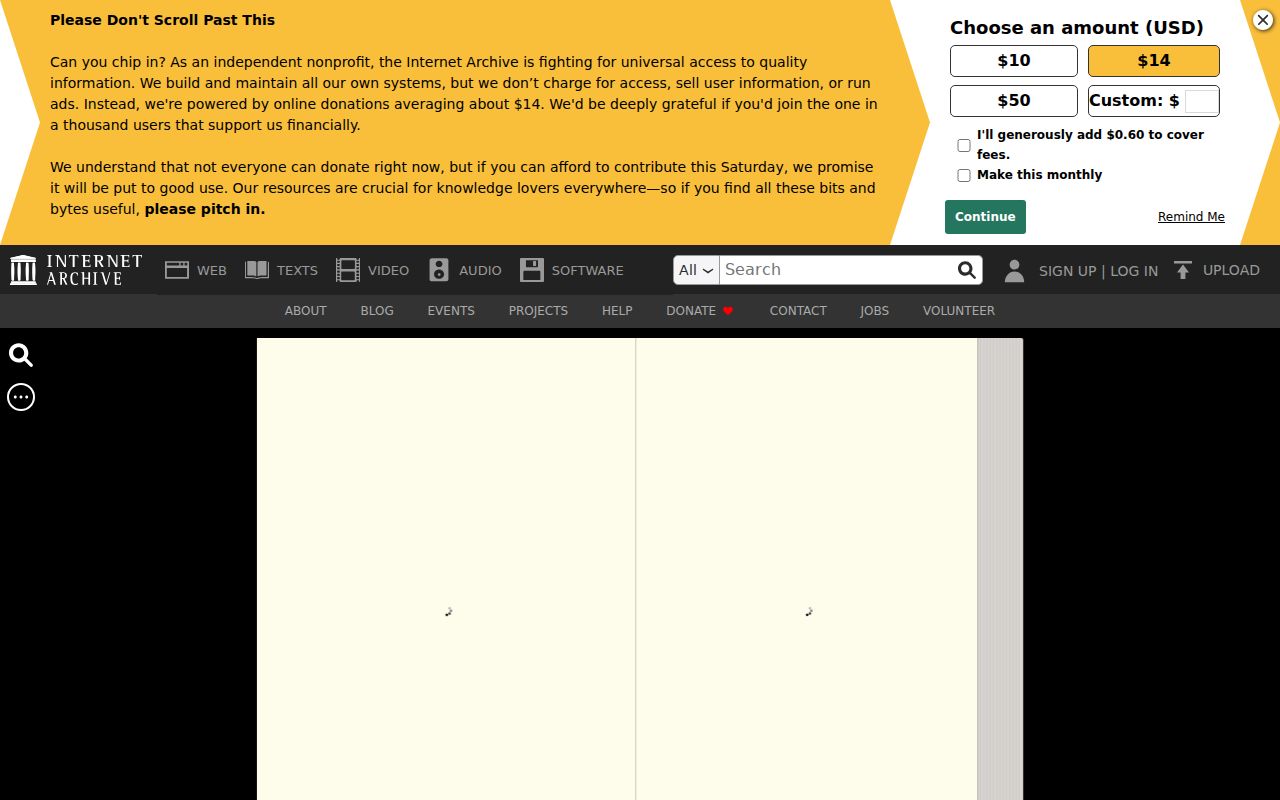Open the Contact menu item
The height and width of the screenshot is (800, 1280).
point(798,311)
